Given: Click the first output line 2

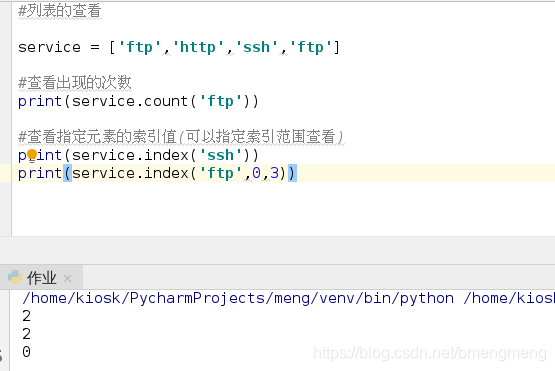Looking at the screenshot, I should 27,316.
